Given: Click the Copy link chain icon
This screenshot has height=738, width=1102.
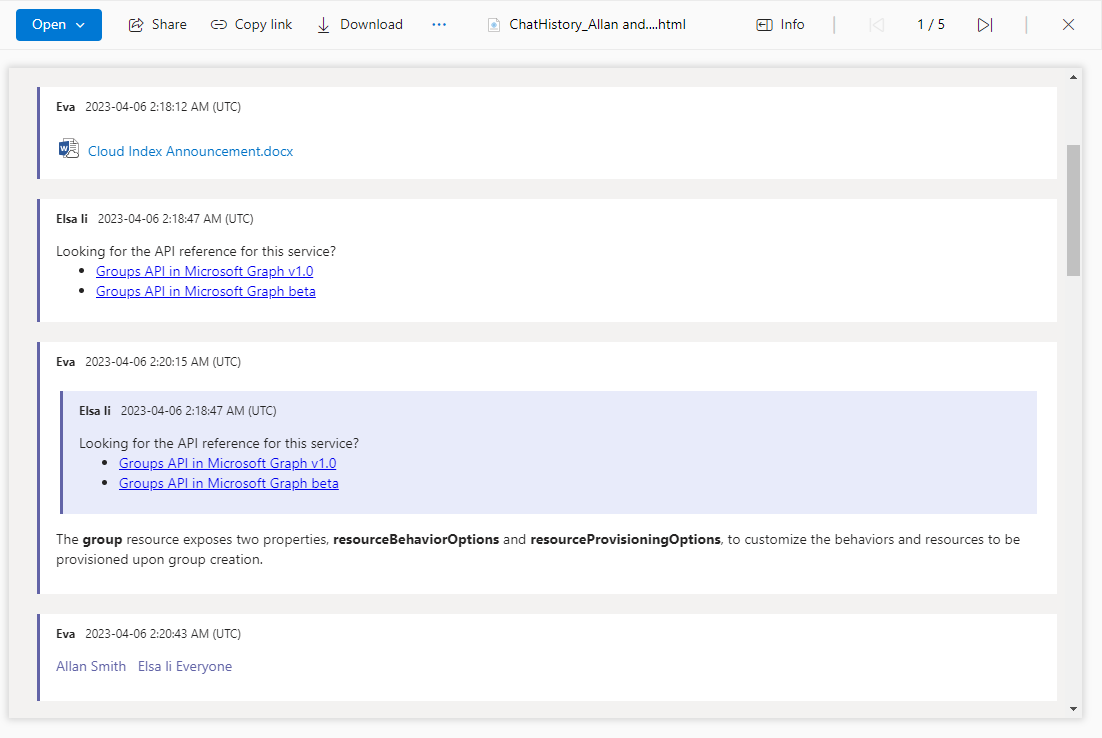Looking at the screenshot, I should click(219, 25).
